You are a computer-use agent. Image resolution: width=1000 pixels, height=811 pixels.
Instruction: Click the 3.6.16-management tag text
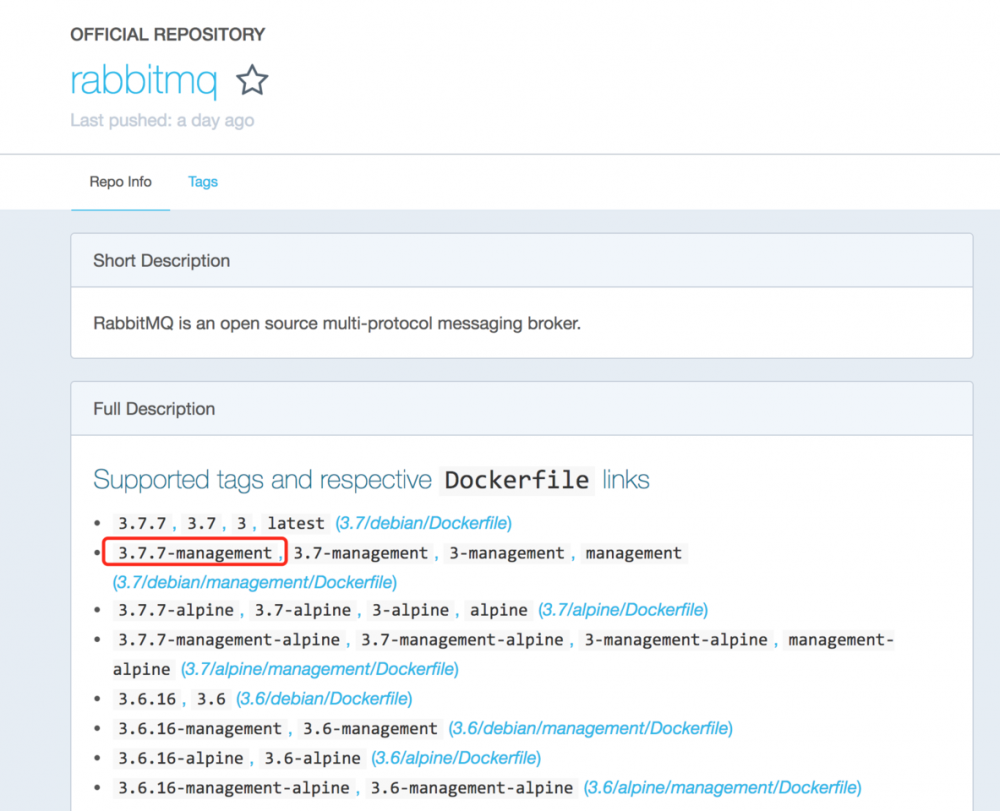tap(200, 729)
